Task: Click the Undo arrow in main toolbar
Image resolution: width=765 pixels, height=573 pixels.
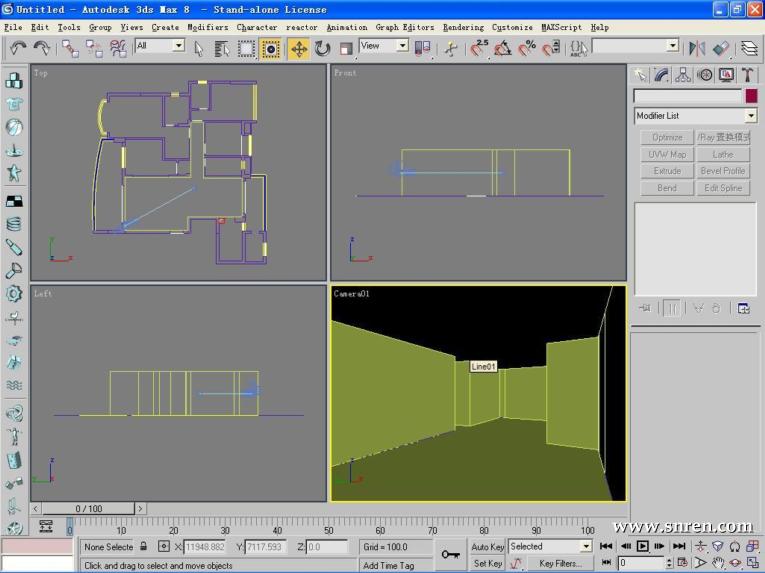Action: [17, 47]
